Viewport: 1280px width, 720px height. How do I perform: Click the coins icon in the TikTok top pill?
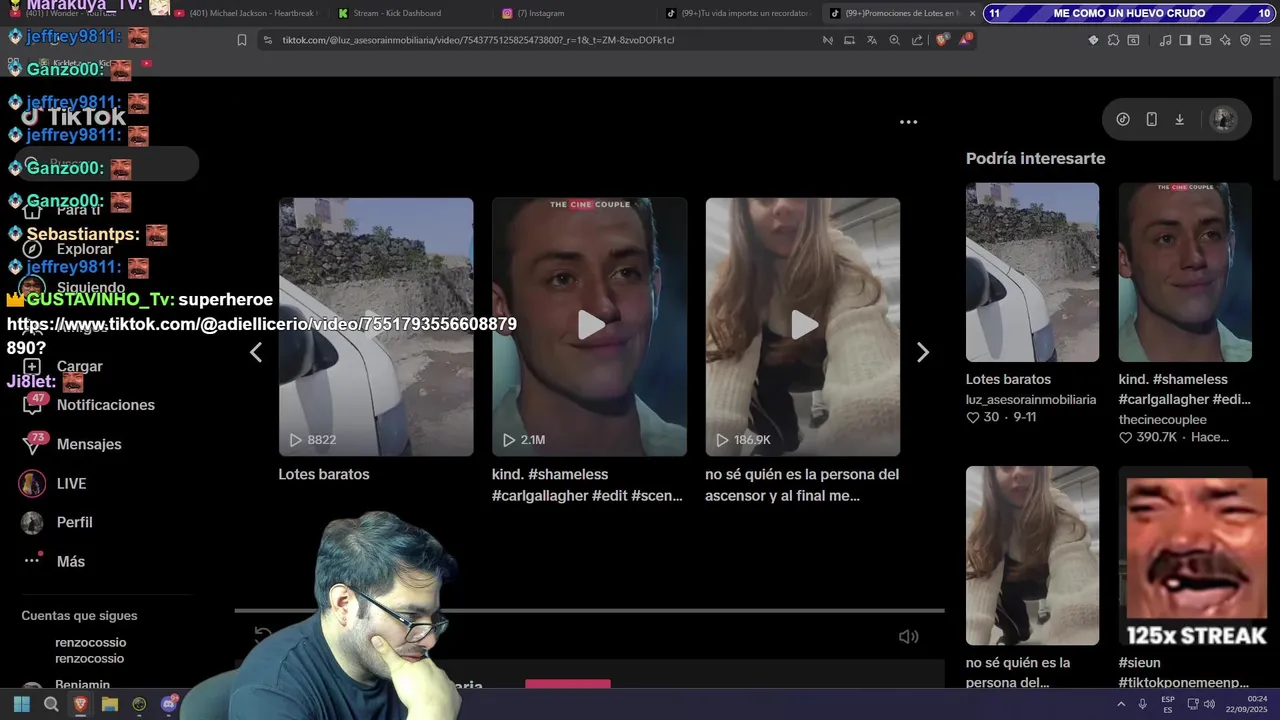click(x=1123, y=119)
